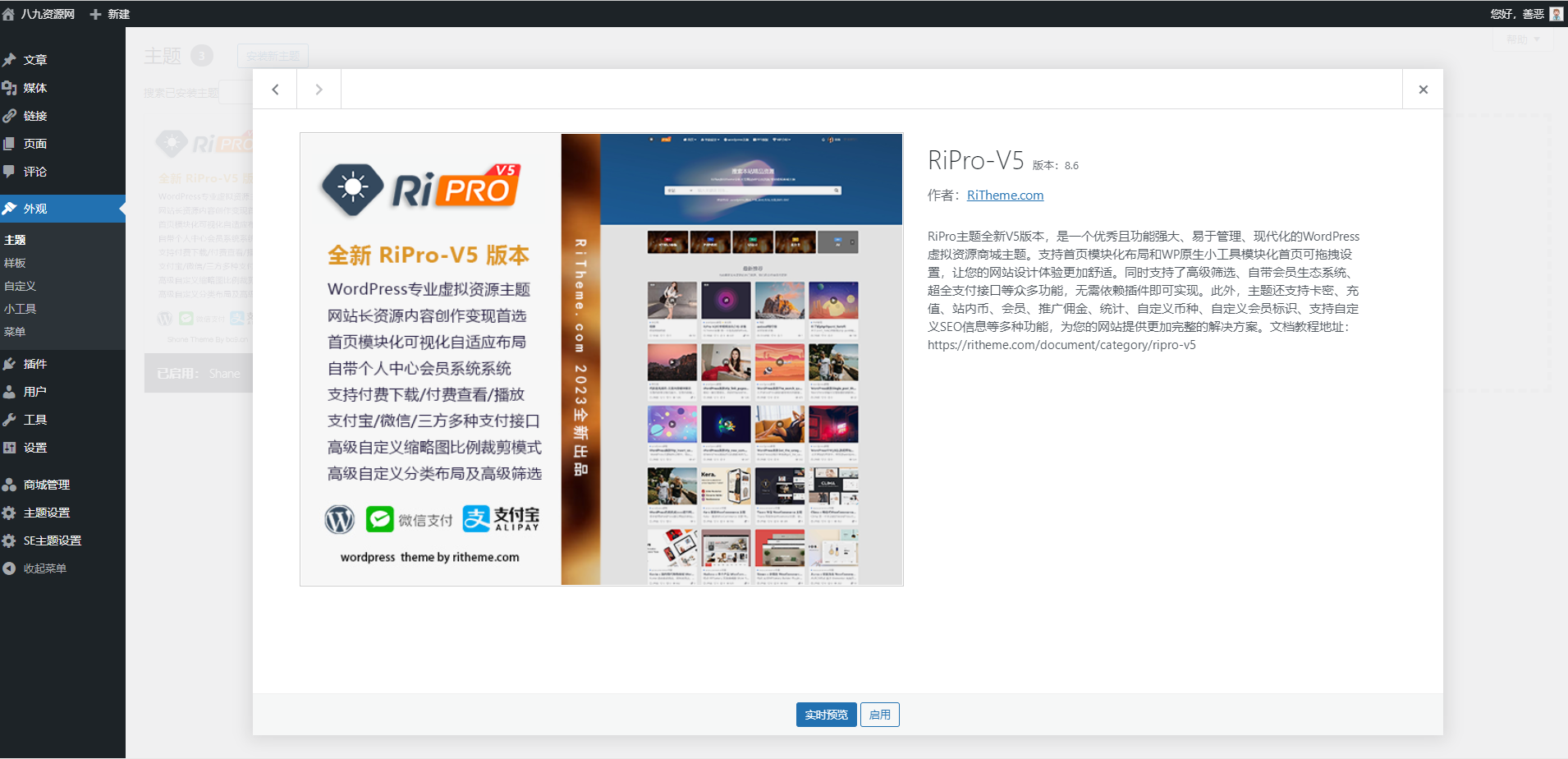Screen dimensions: 1568x759
Task: Click the pin icon for 文章
Action: pos(9,60)
